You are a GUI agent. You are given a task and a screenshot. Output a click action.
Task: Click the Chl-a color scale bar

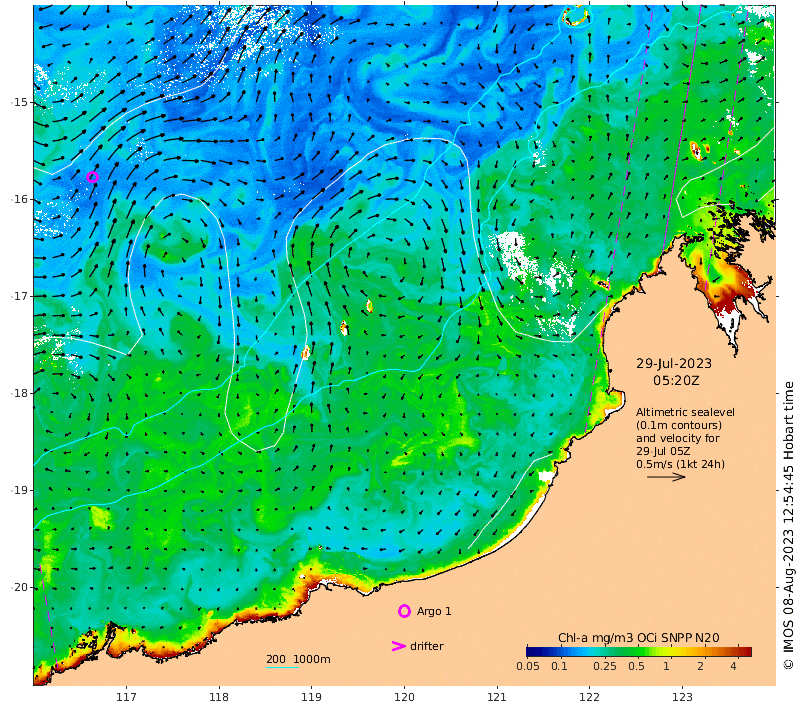click(x=639, y=651)
